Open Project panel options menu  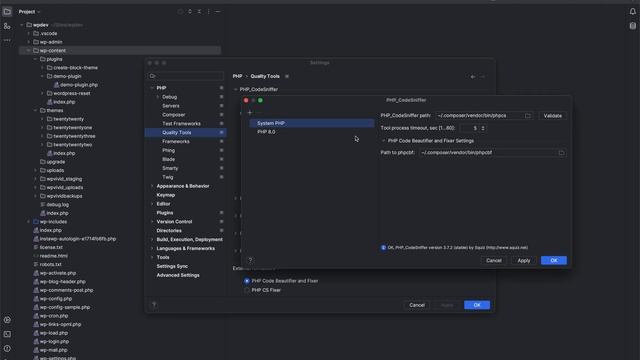209,12
